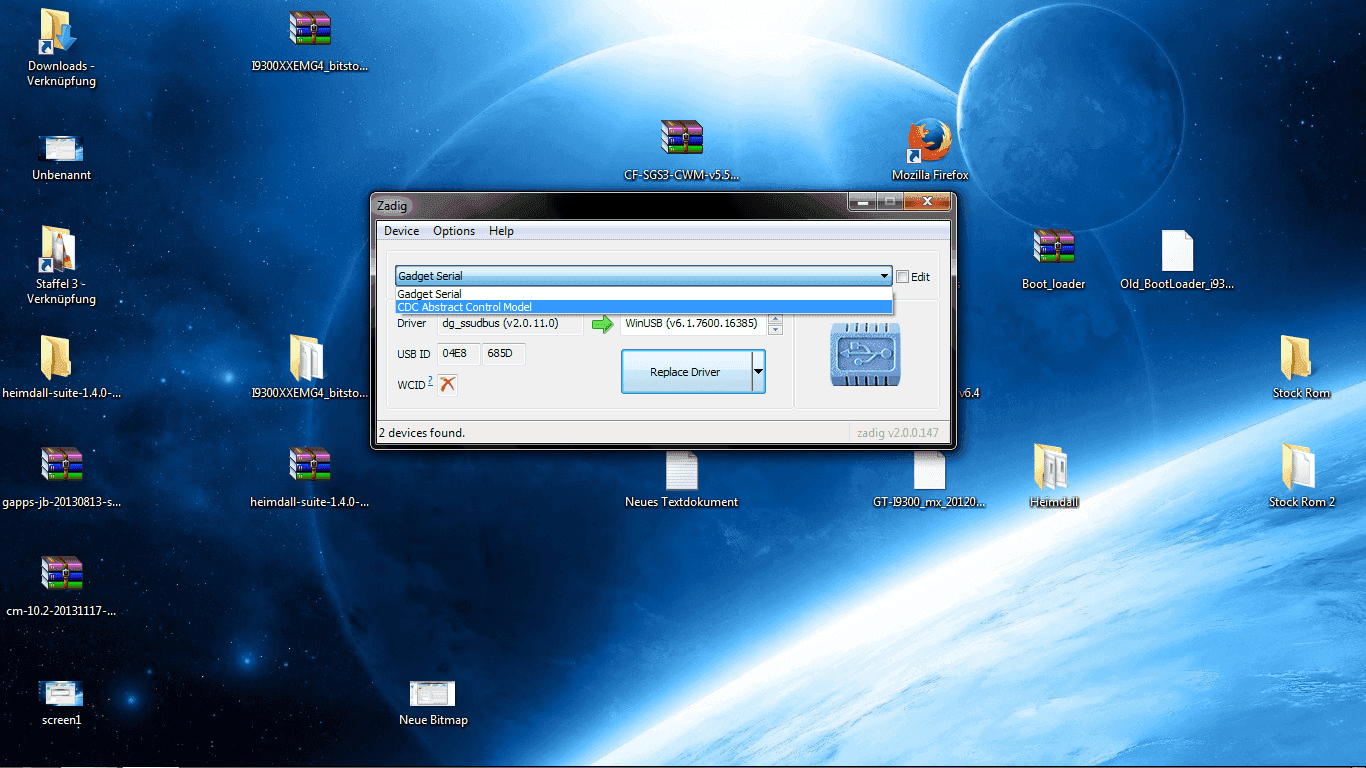
Task: Select the Old_BootLoader_i93 file icon
Action: (x=1177, y=260)
